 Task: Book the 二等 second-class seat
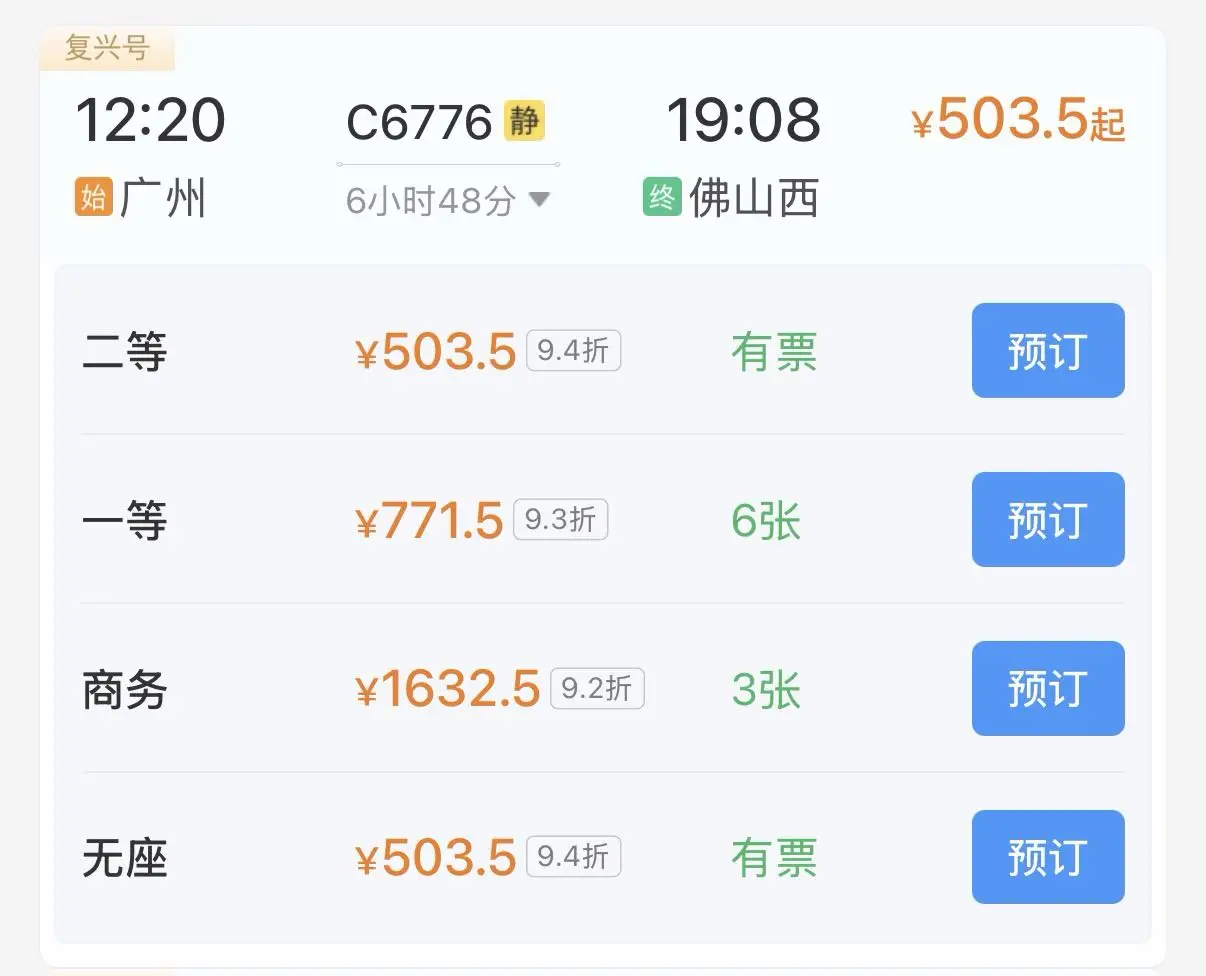pos(1047,351)
